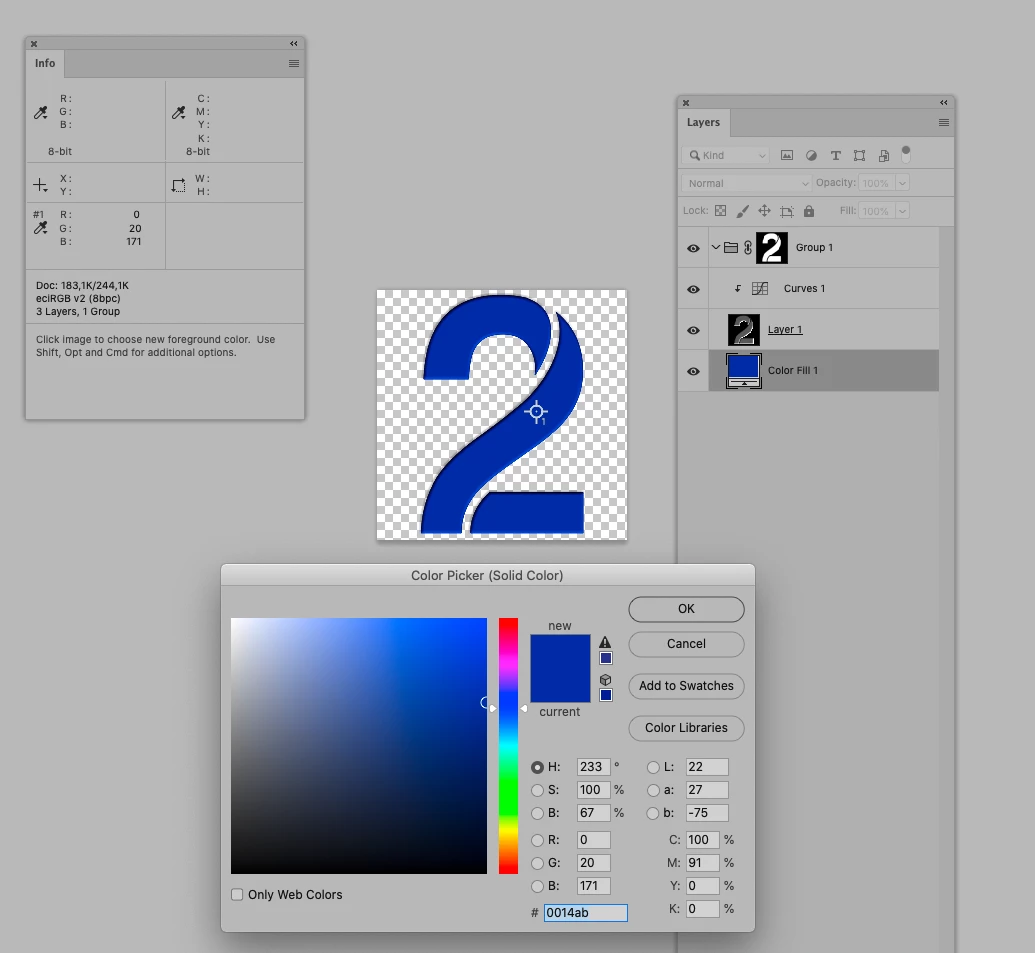Select the G green radio button

coord(537,863)
